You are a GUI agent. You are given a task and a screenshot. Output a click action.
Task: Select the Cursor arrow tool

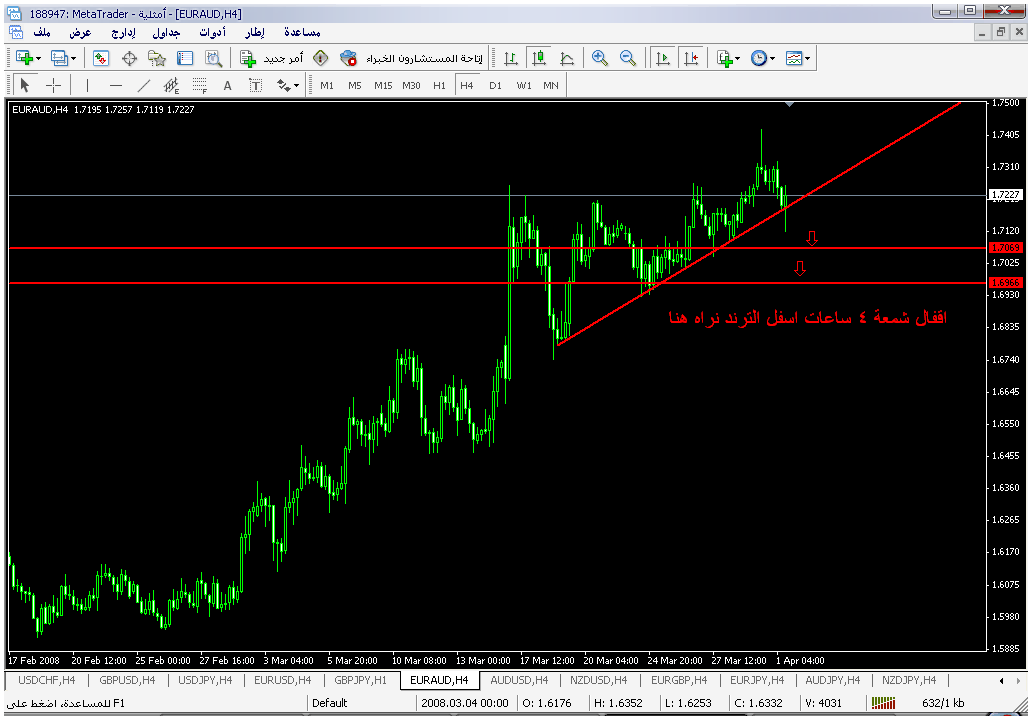click(x=25, y=85)
